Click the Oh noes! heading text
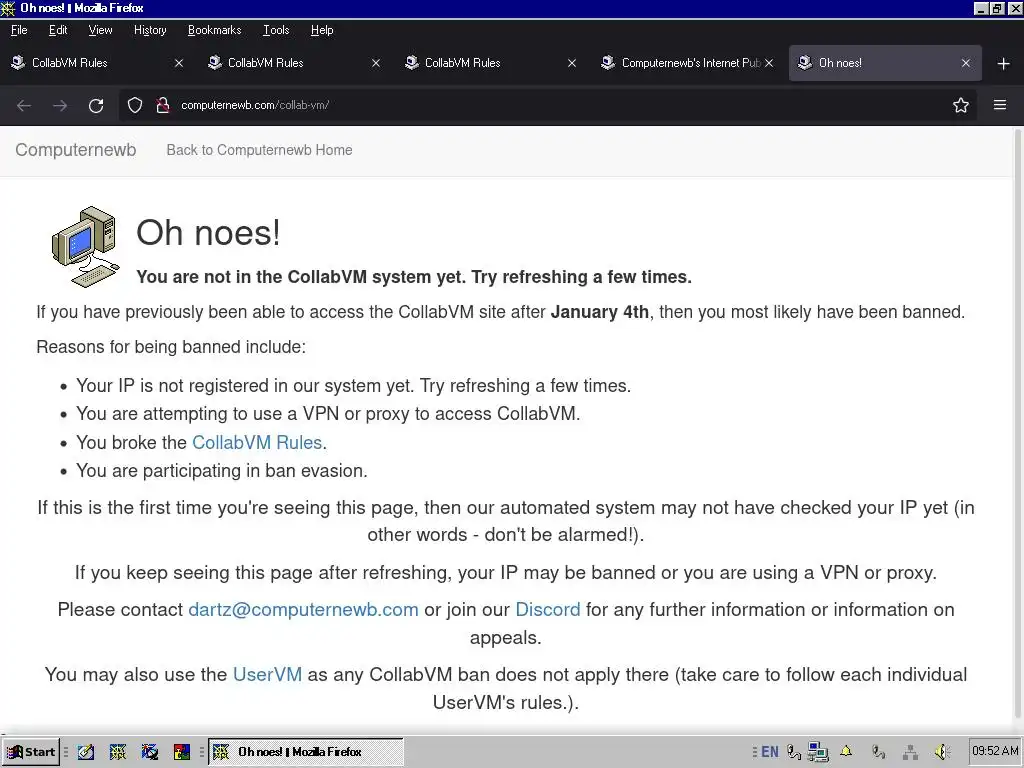 pyautogui.click(x=208, y=232)
